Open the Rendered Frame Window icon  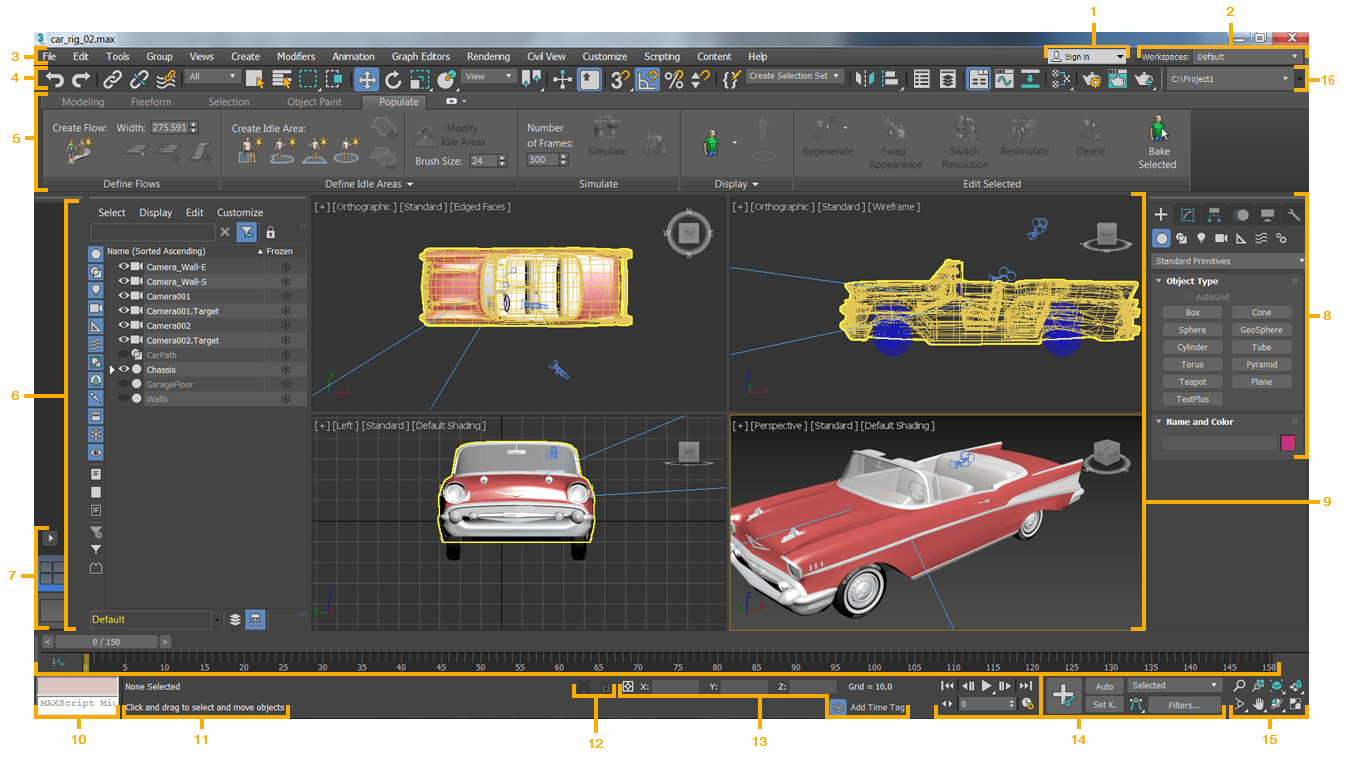tap(1117, 79)
